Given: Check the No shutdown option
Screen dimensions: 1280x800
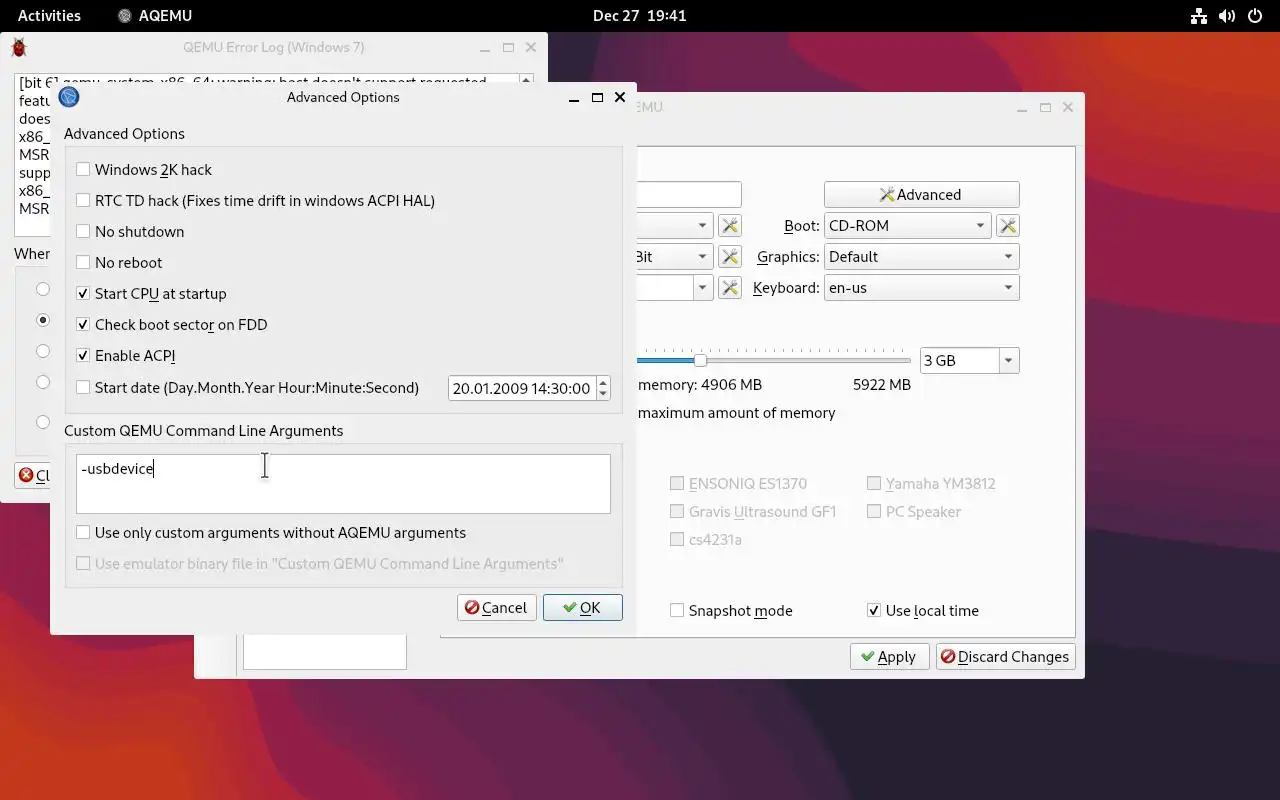Looking at the screenshot, I should (83, 232).
